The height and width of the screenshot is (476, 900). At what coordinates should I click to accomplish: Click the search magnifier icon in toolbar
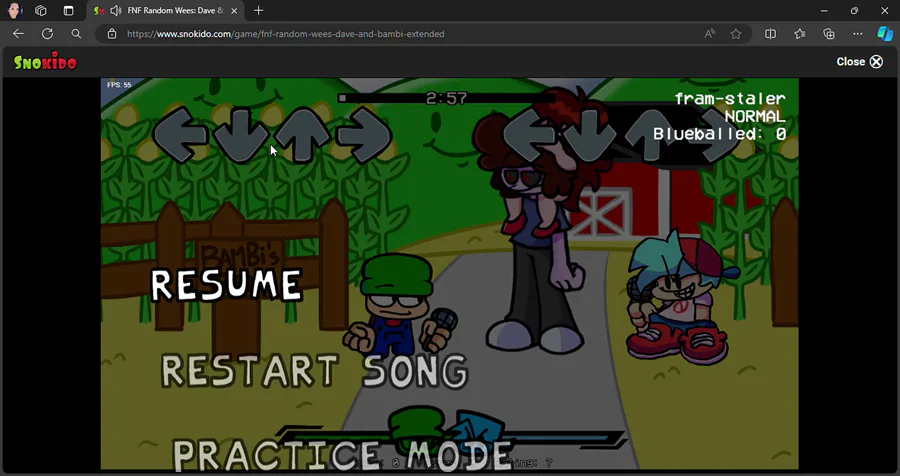pyautogui.click(x=76, y=34)
